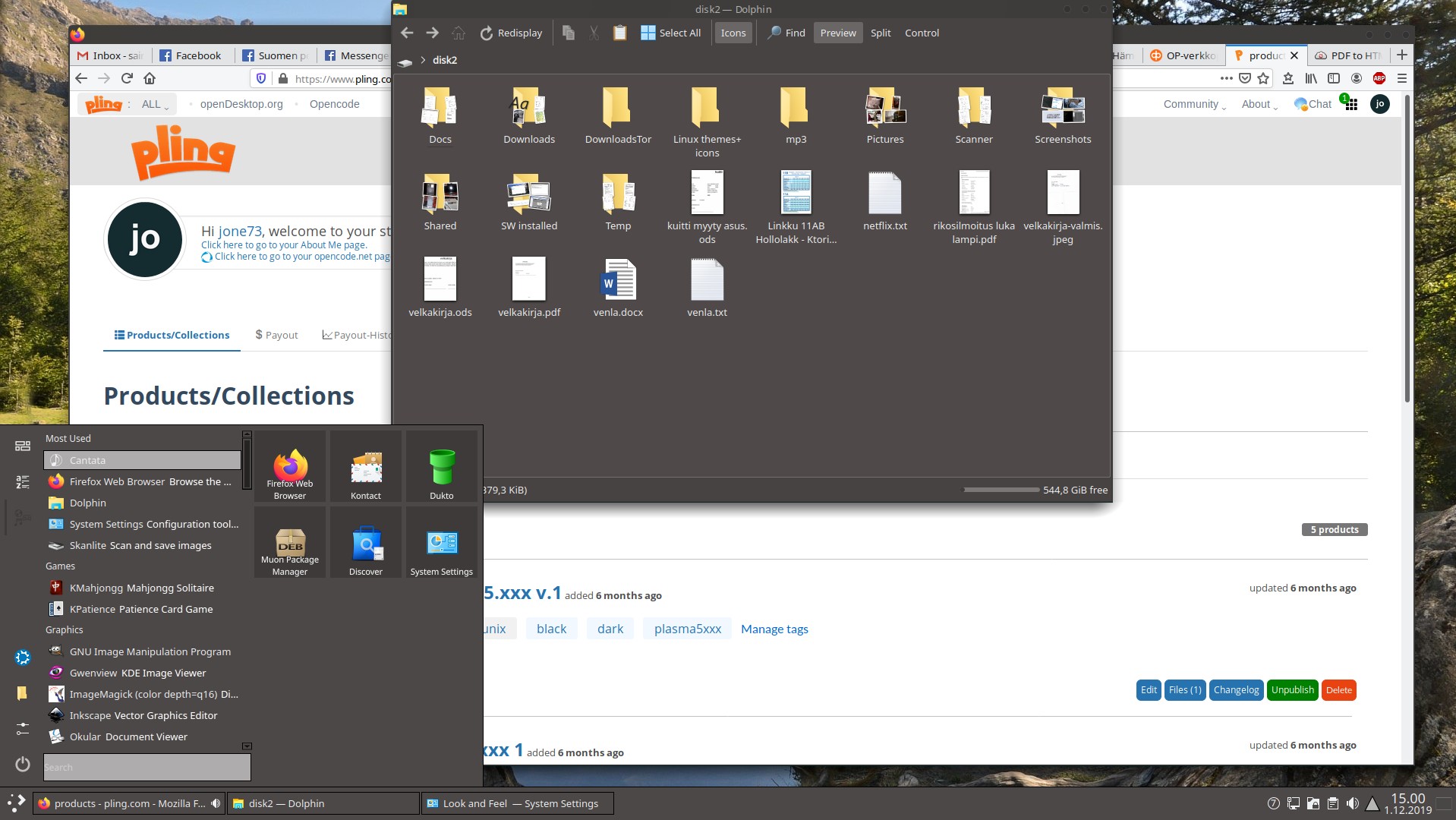Open GNU Image Manipulation Program entry

[x=143, y=651]
